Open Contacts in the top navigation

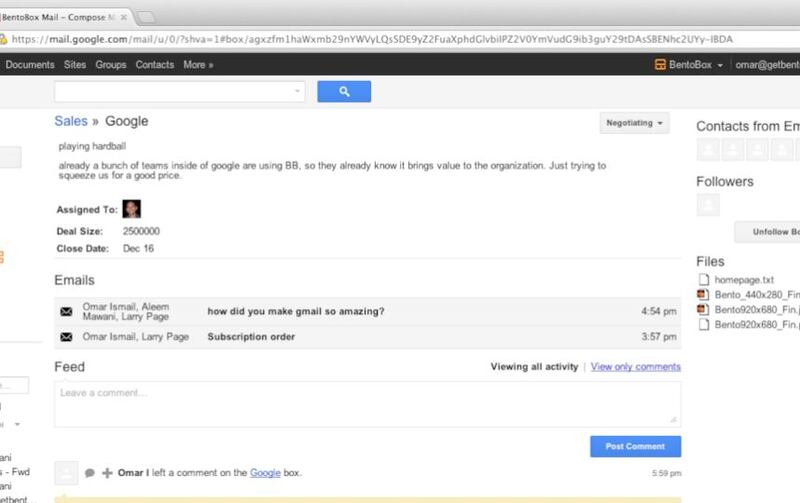click(x=155, y=65)
